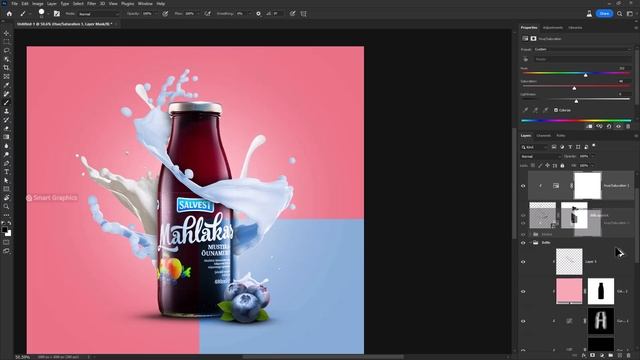Add layer mask icon in Layers panel
640x360 pixels.
click(593, 356)
